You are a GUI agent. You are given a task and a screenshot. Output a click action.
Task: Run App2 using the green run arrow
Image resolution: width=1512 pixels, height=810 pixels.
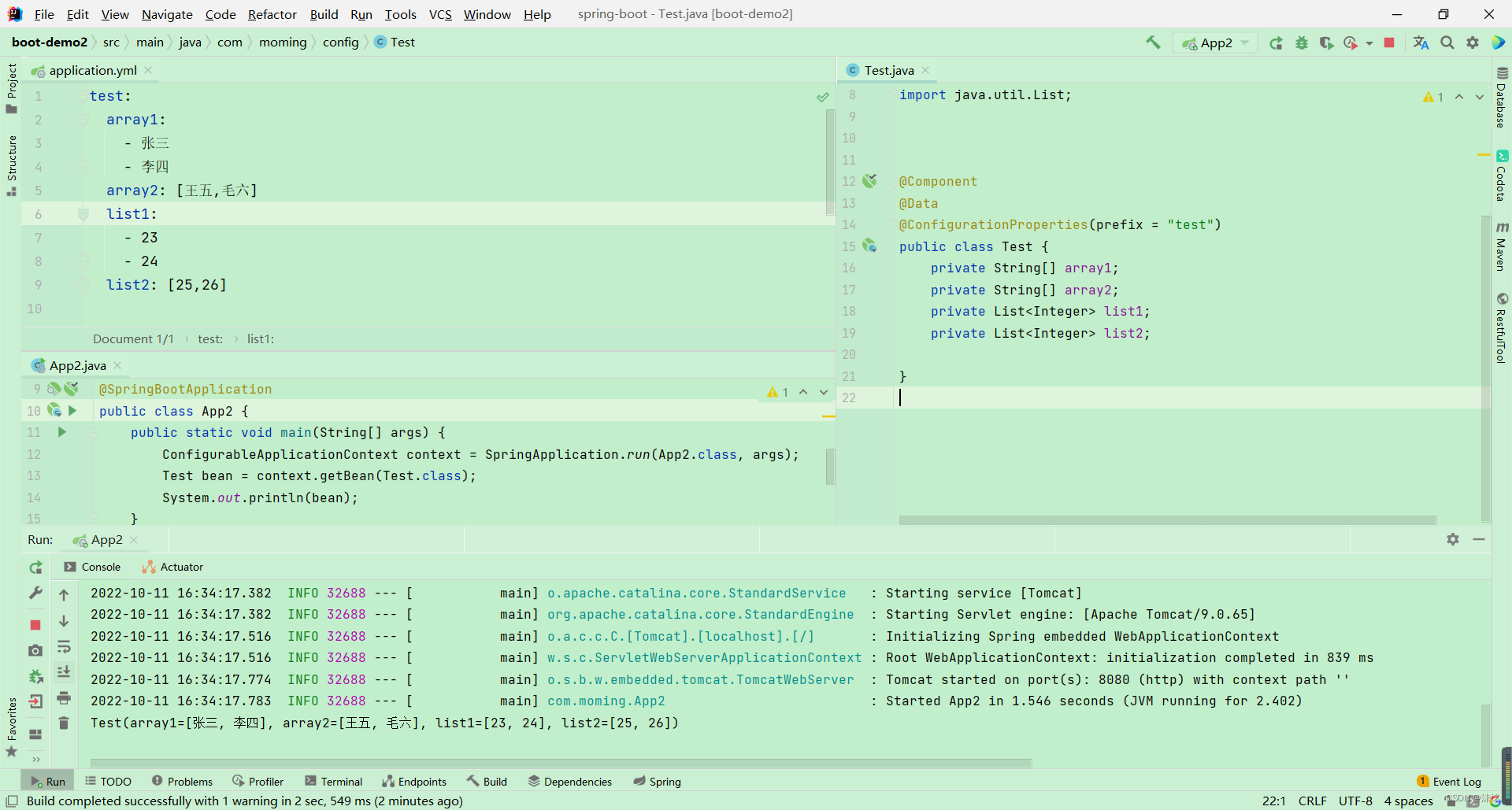1277,43
